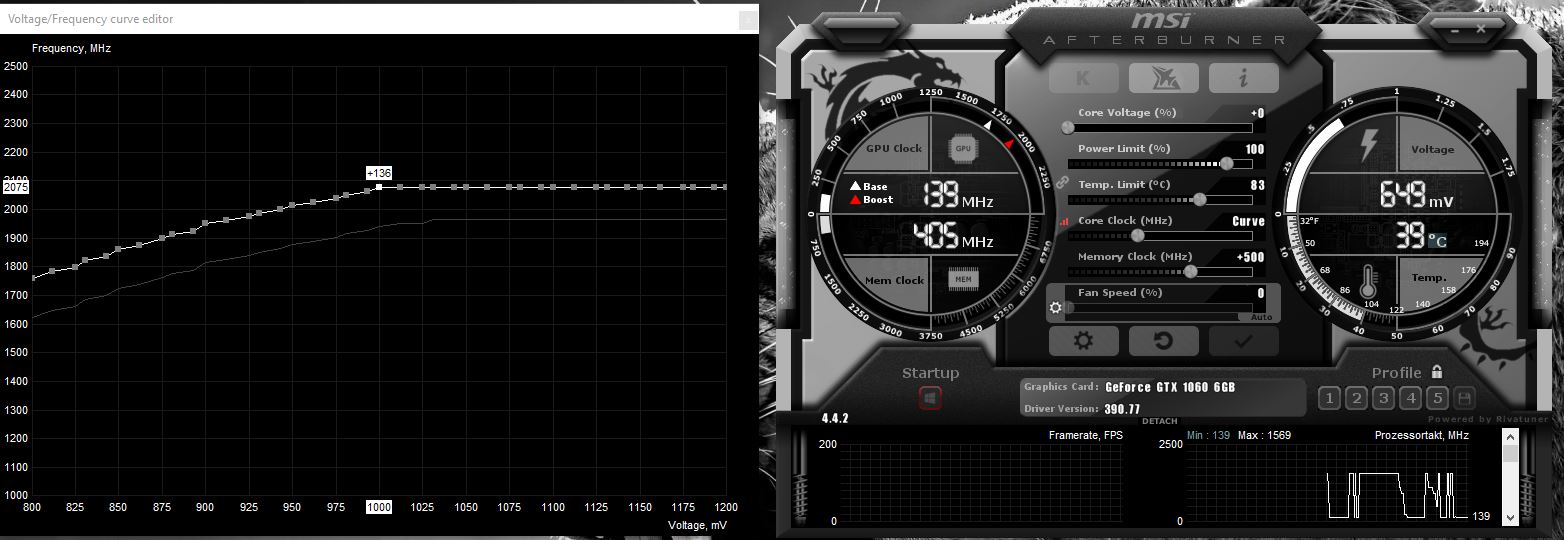This screenshot has width=1564, height=540.
Task: Apply settings with the checkmark button
Action: click(x=1244, y=341)
